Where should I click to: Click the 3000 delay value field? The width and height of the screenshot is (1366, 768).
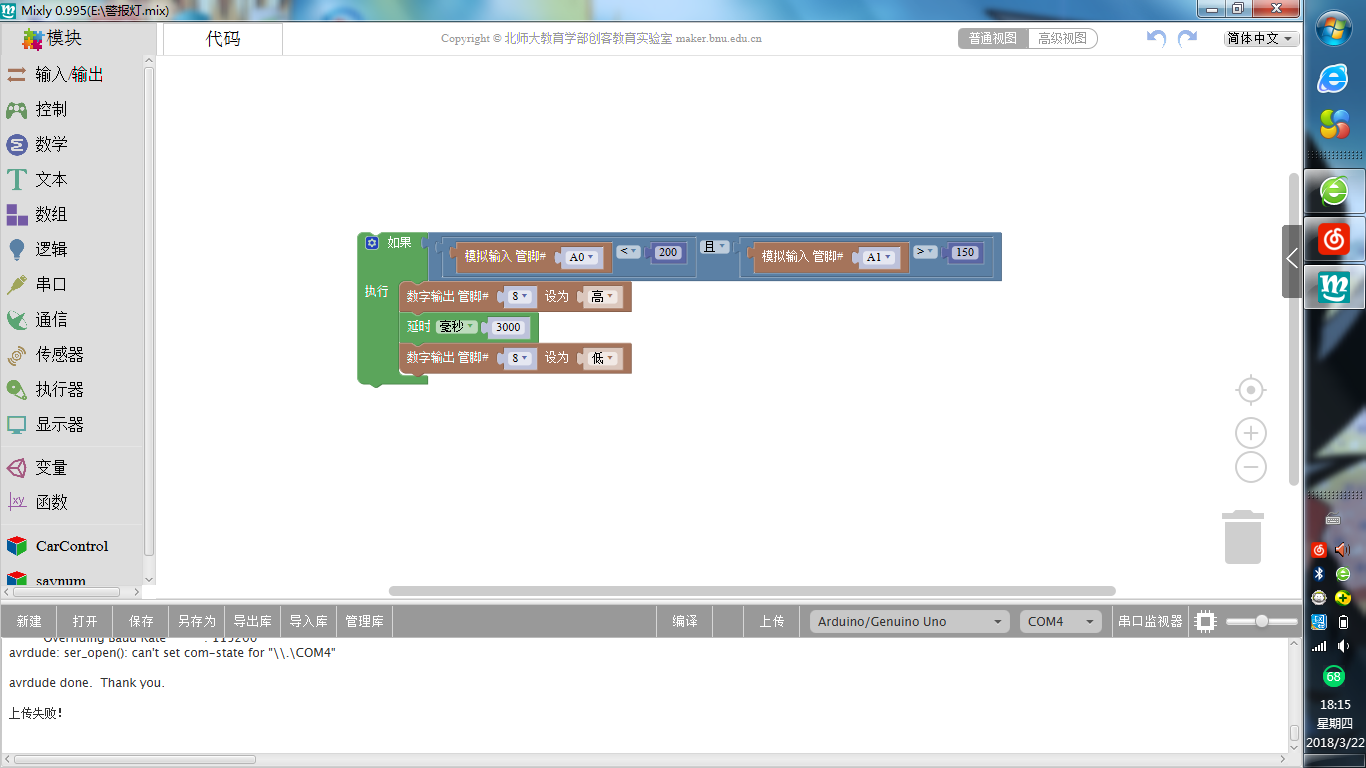tap(508, 327)
